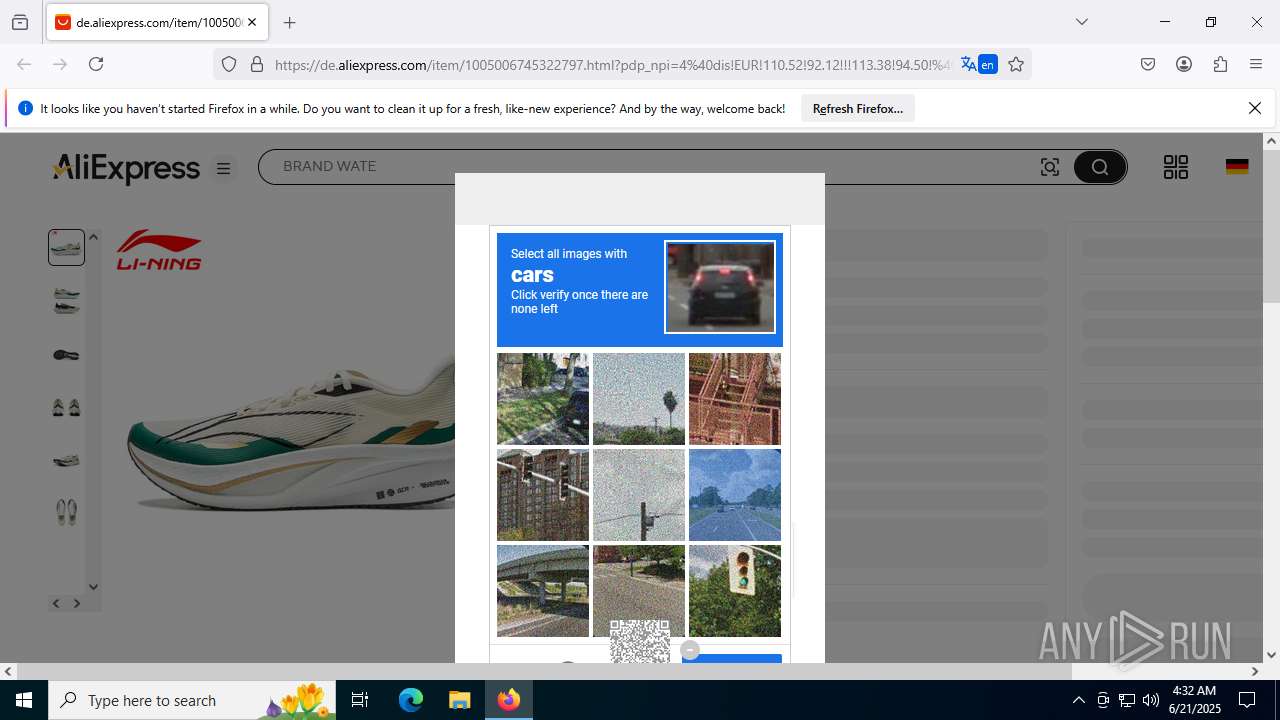Reload the current page
Viewport: 1280px width, 720px height.
pyautogui.click(x=96, y=64)
